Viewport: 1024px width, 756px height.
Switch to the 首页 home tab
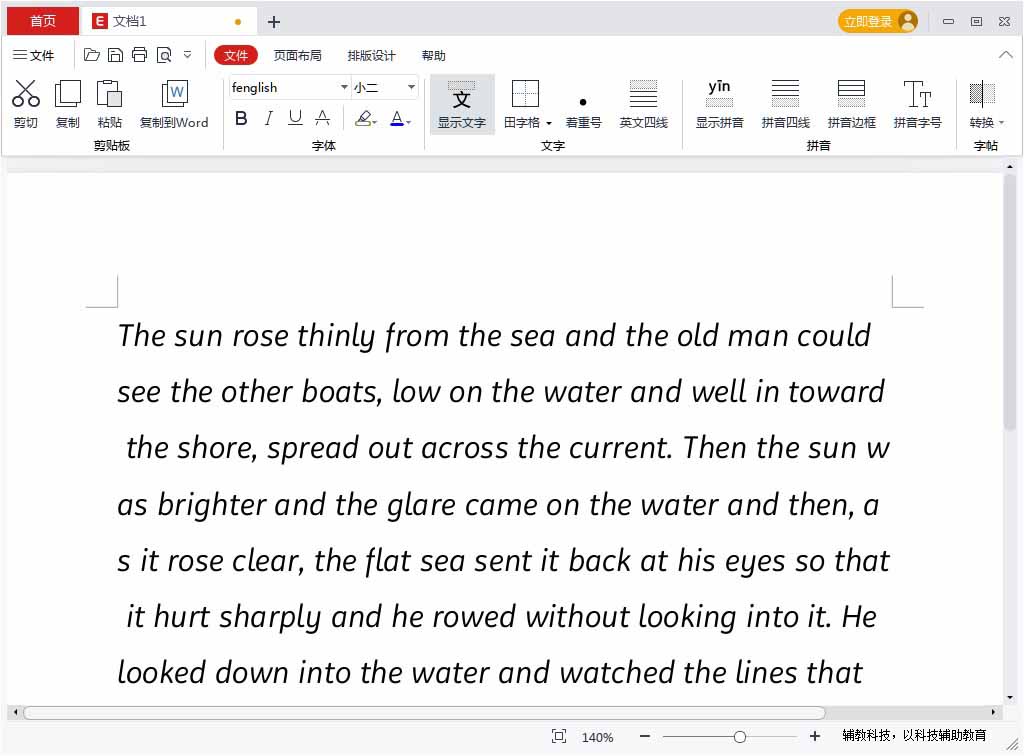tap(42, 21)
